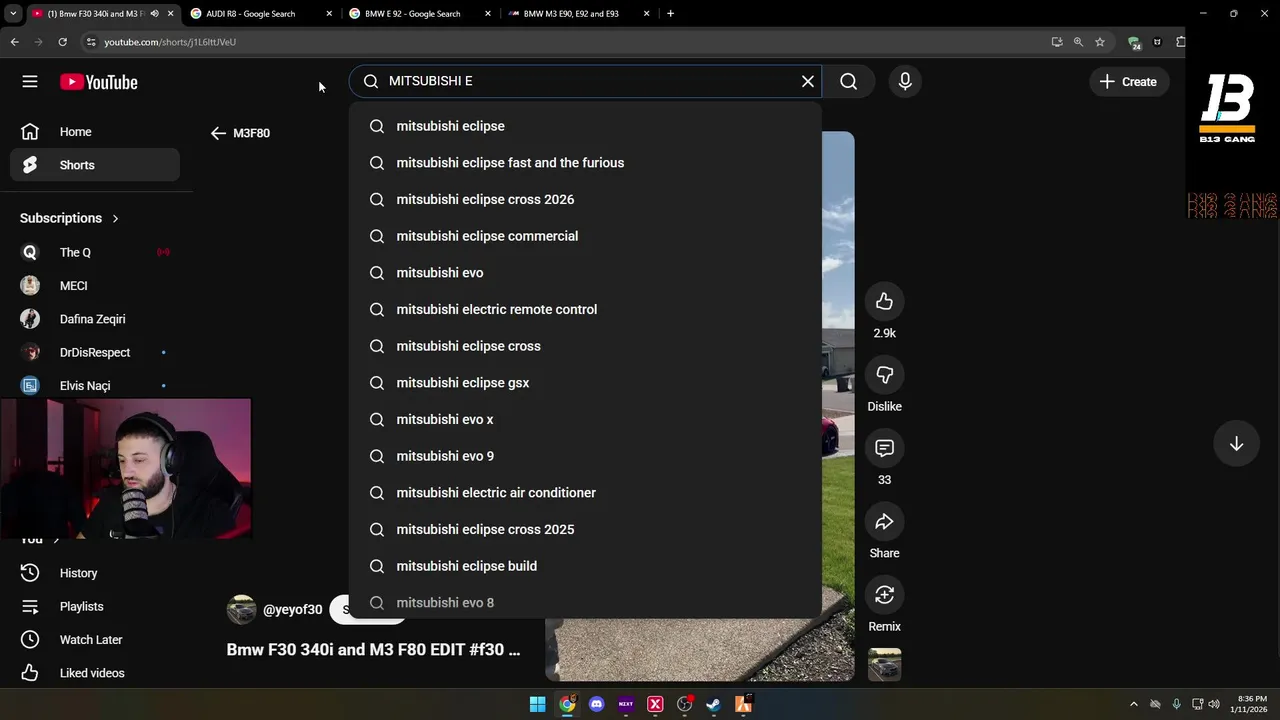Choose the 'mitsubishi evo 8' suggestion
The width and height of the screenshot is (1280, 720).
(x=585, y=602)
